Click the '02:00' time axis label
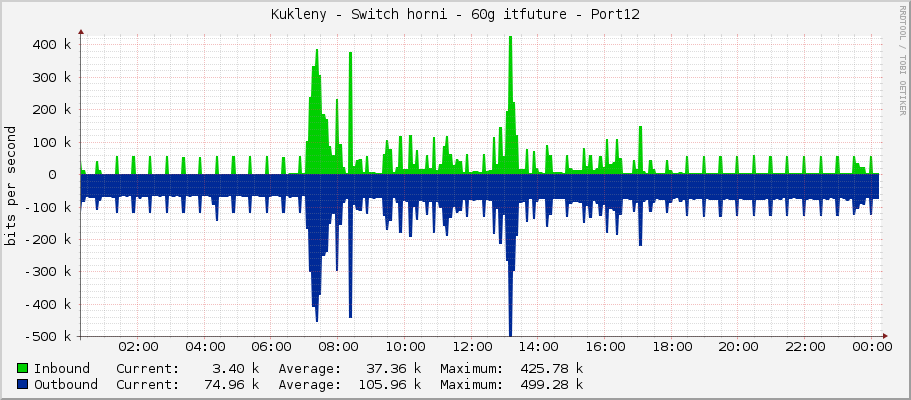 [138, 347]
